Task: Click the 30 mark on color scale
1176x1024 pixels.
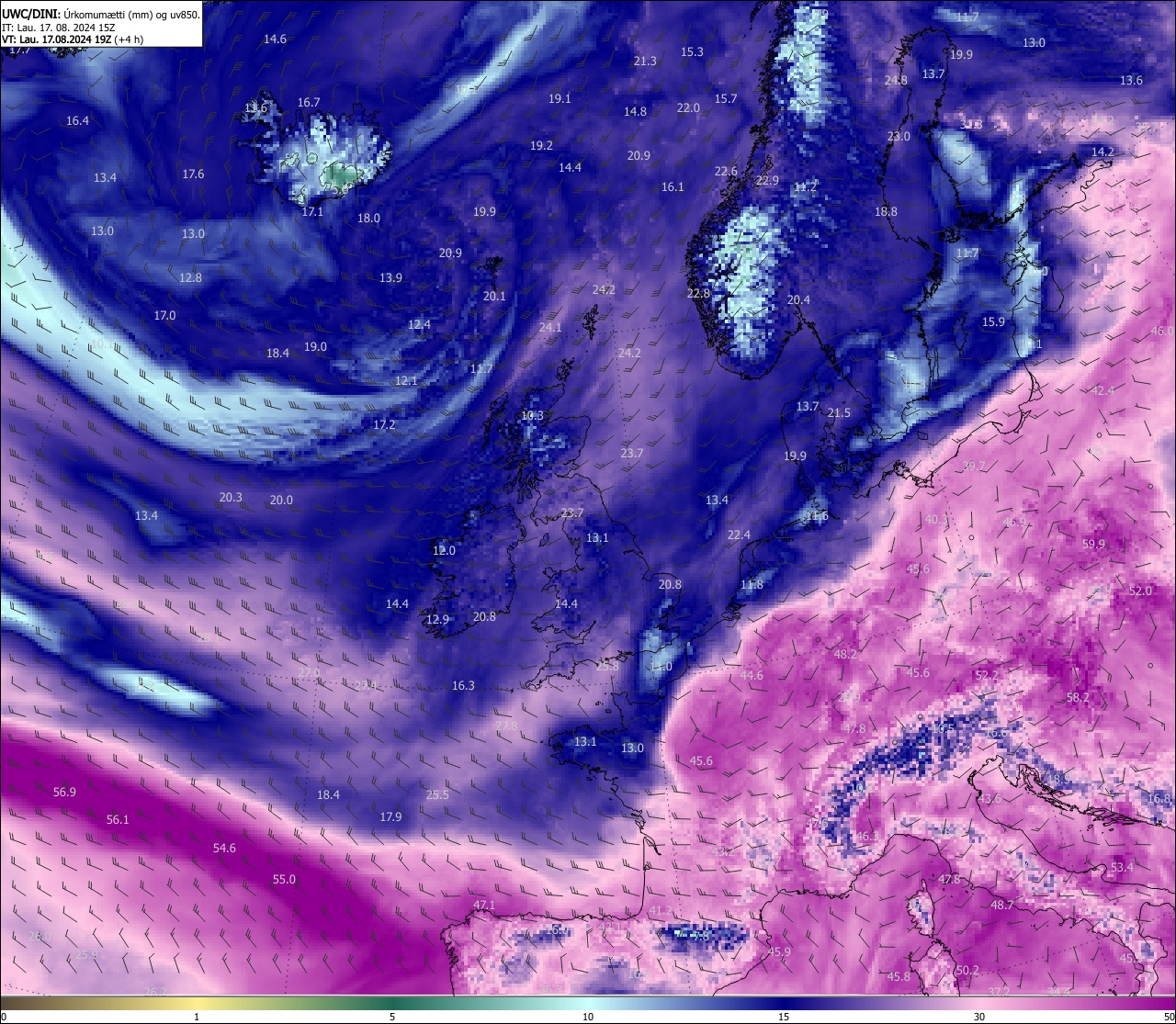Action: [979, 1017]
